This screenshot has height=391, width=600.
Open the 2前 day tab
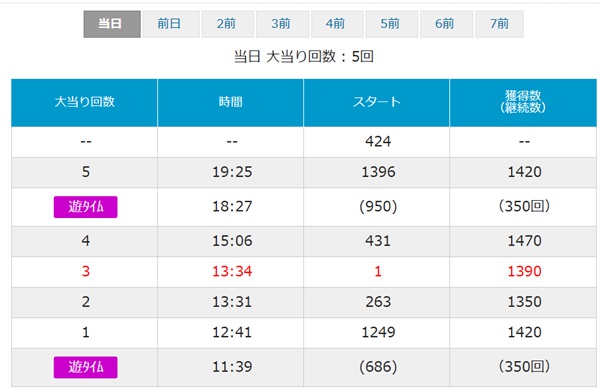click(228, 24)
